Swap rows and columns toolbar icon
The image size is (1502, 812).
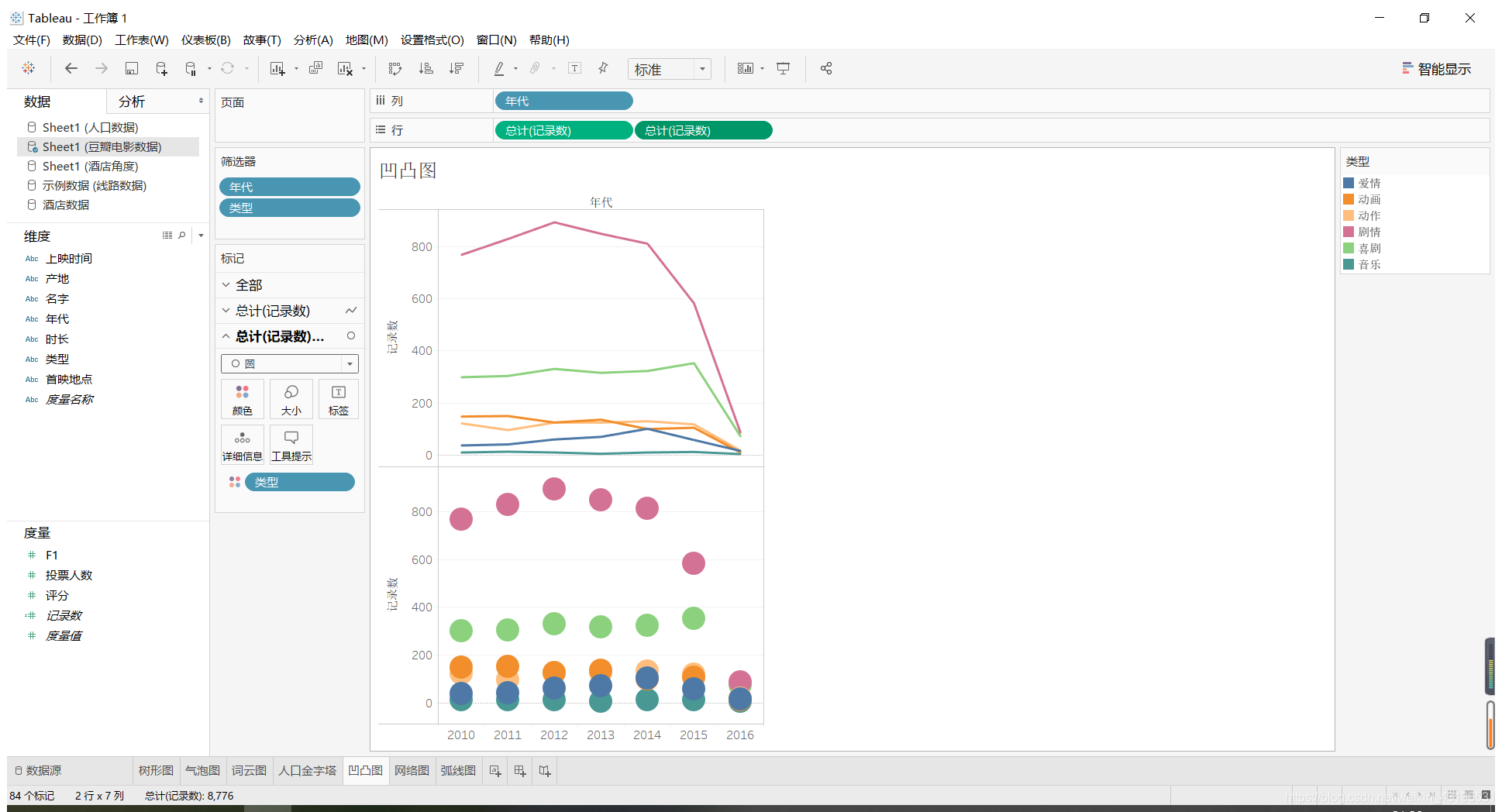(395, 68)
